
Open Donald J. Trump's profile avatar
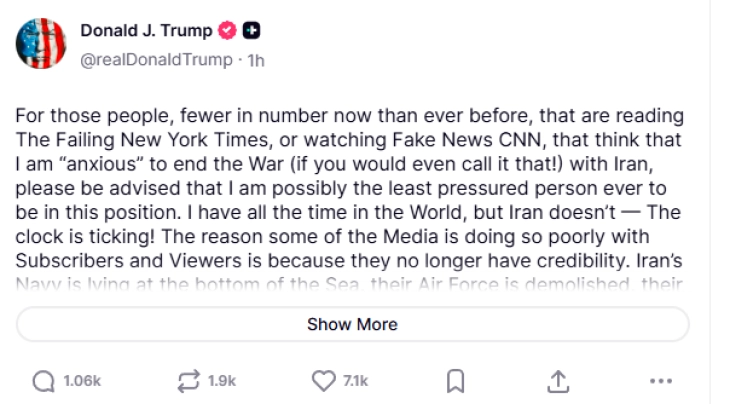coord(42,44)
